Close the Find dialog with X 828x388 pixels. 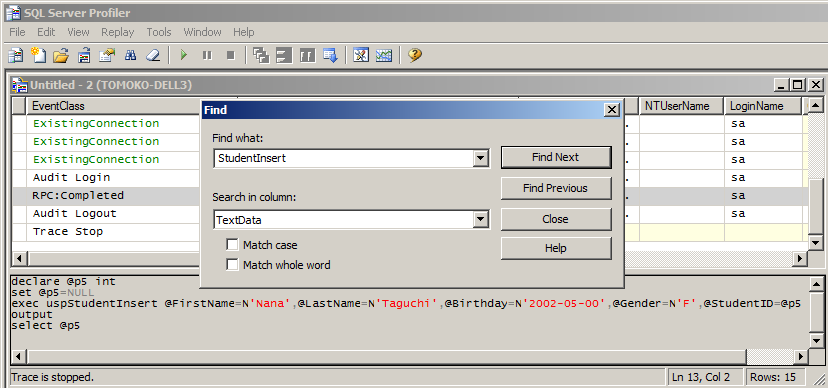pos(611,110)
